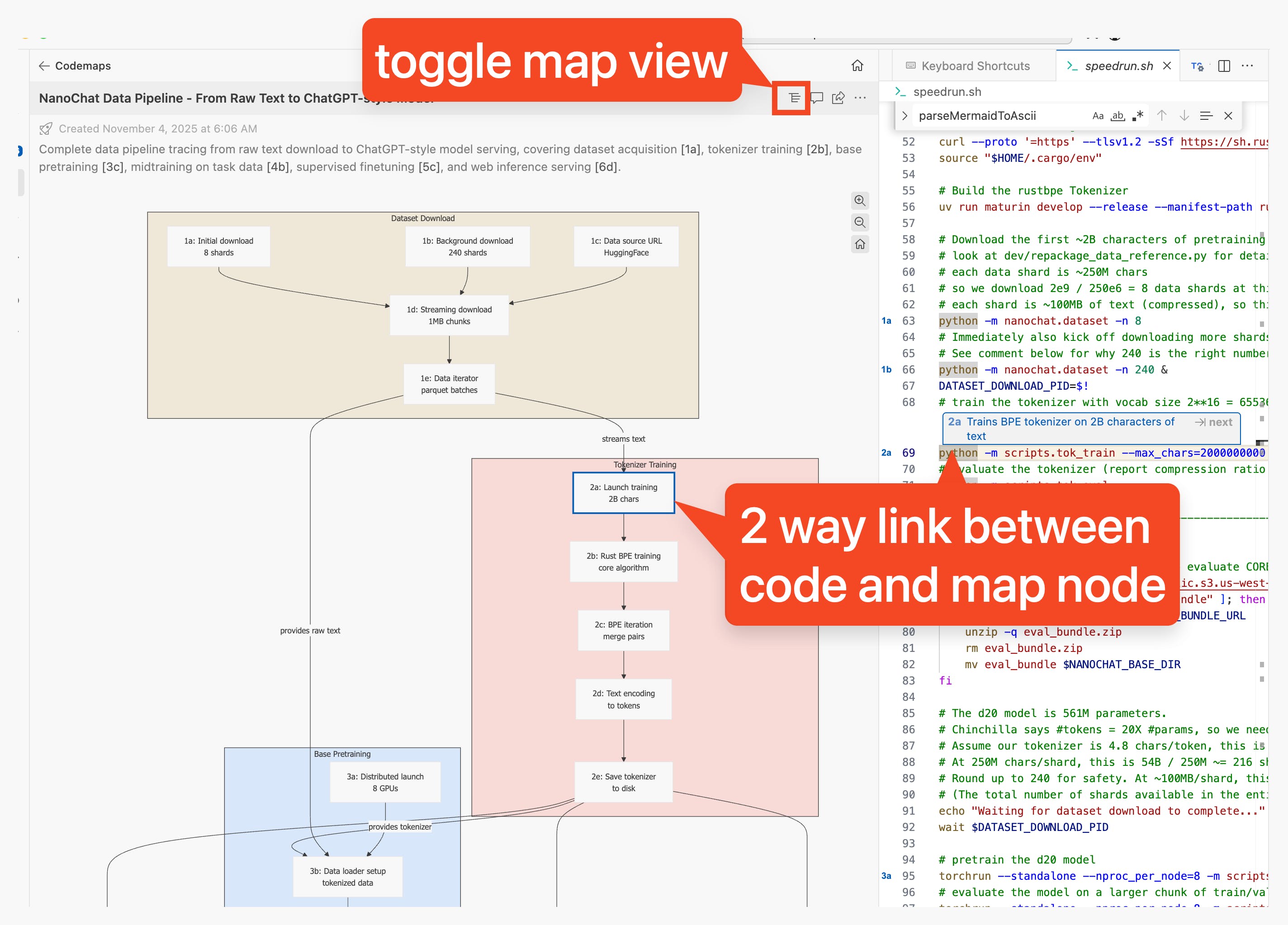Toggle the codemap tree/map view
Image resolution: width=1288 pixels, height=925 pixels.
(x=794, y=98)
